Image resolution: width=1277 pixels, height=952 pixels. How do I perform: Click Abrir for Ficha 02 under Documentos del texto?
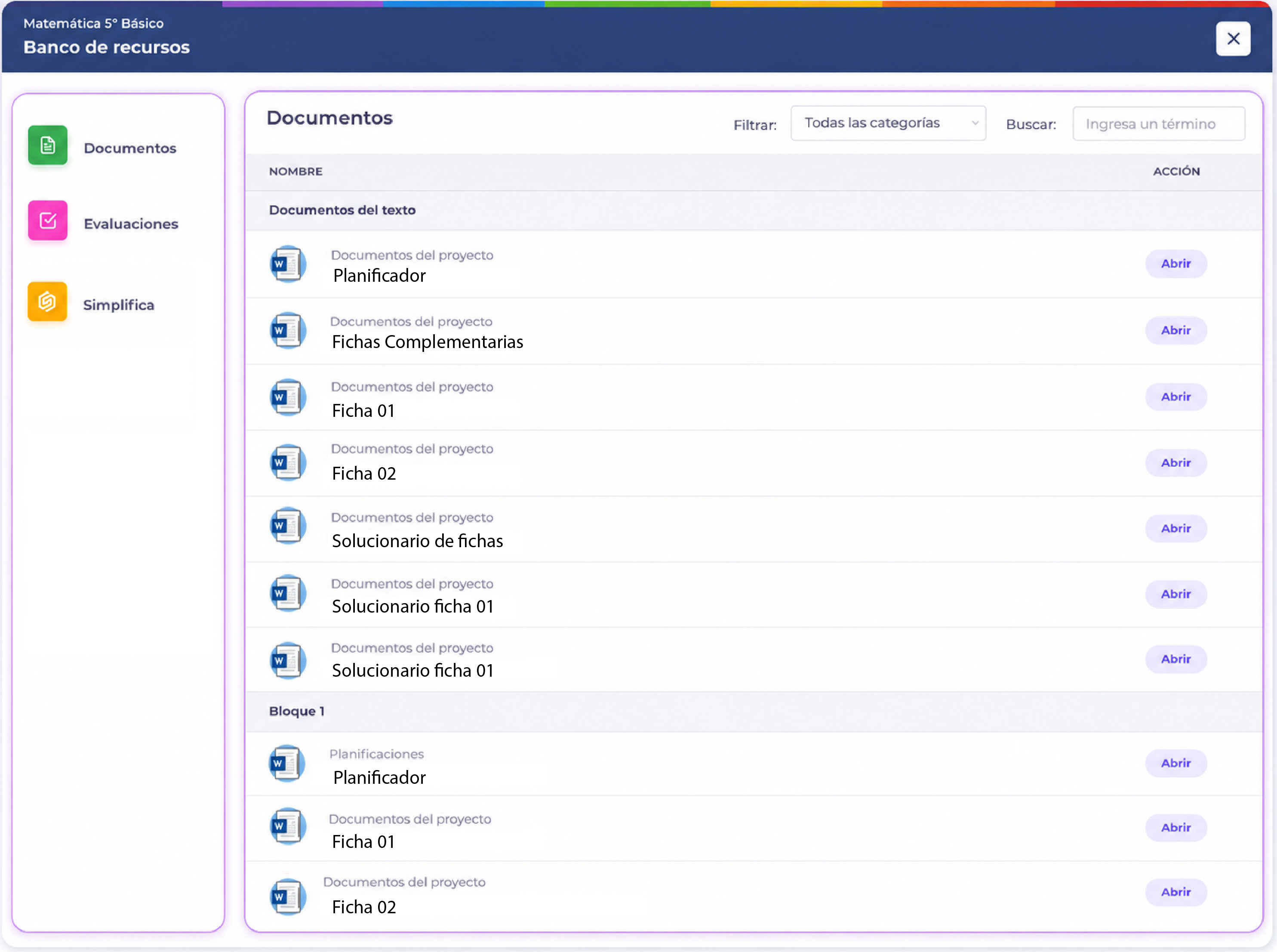(1175, 463)
